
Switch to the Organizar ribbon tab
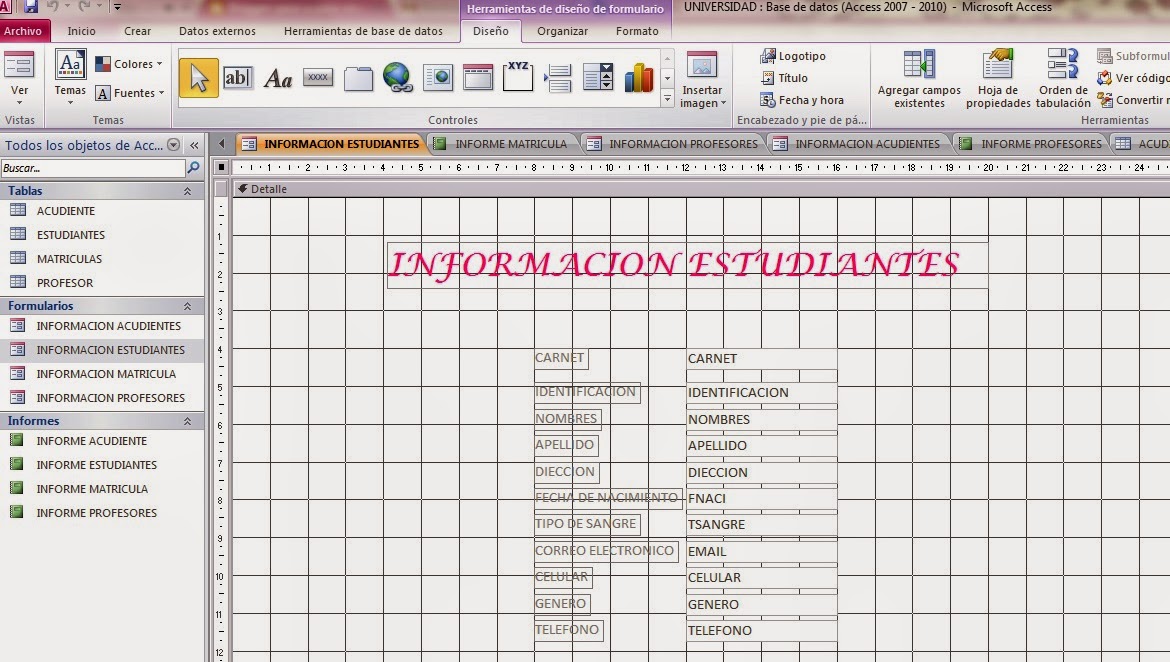coord(562,31)
